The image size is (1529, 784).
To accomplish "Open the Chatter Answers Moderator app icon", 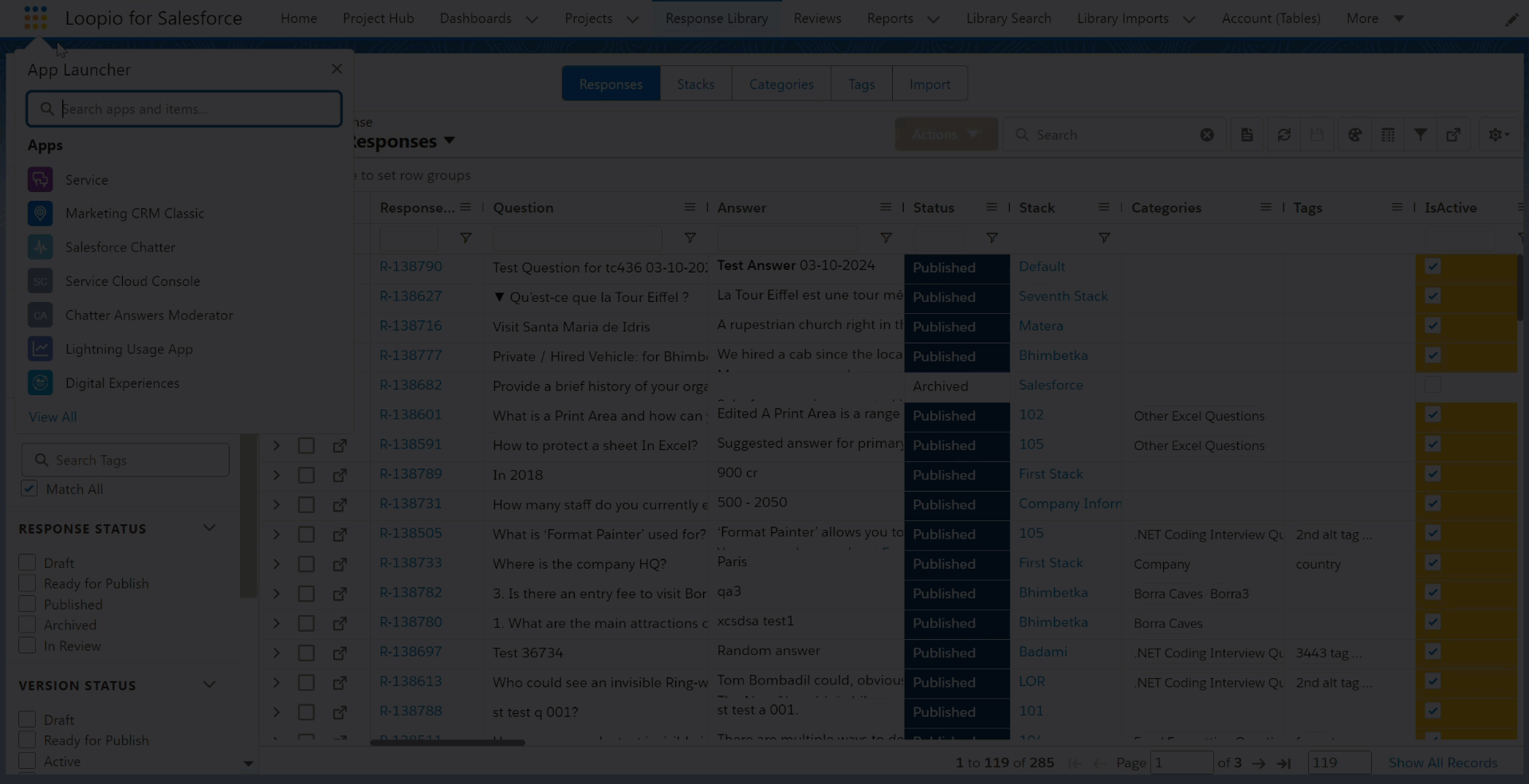I will pos(41,315).
